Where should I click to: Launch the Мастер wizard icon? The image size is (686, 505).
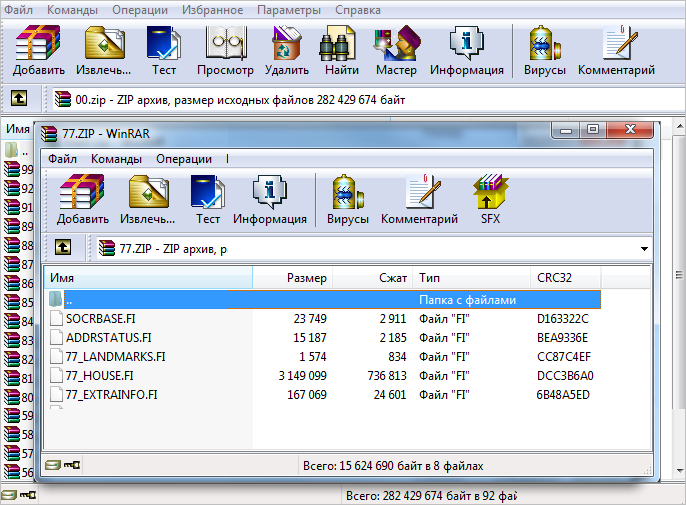[397, 42]
